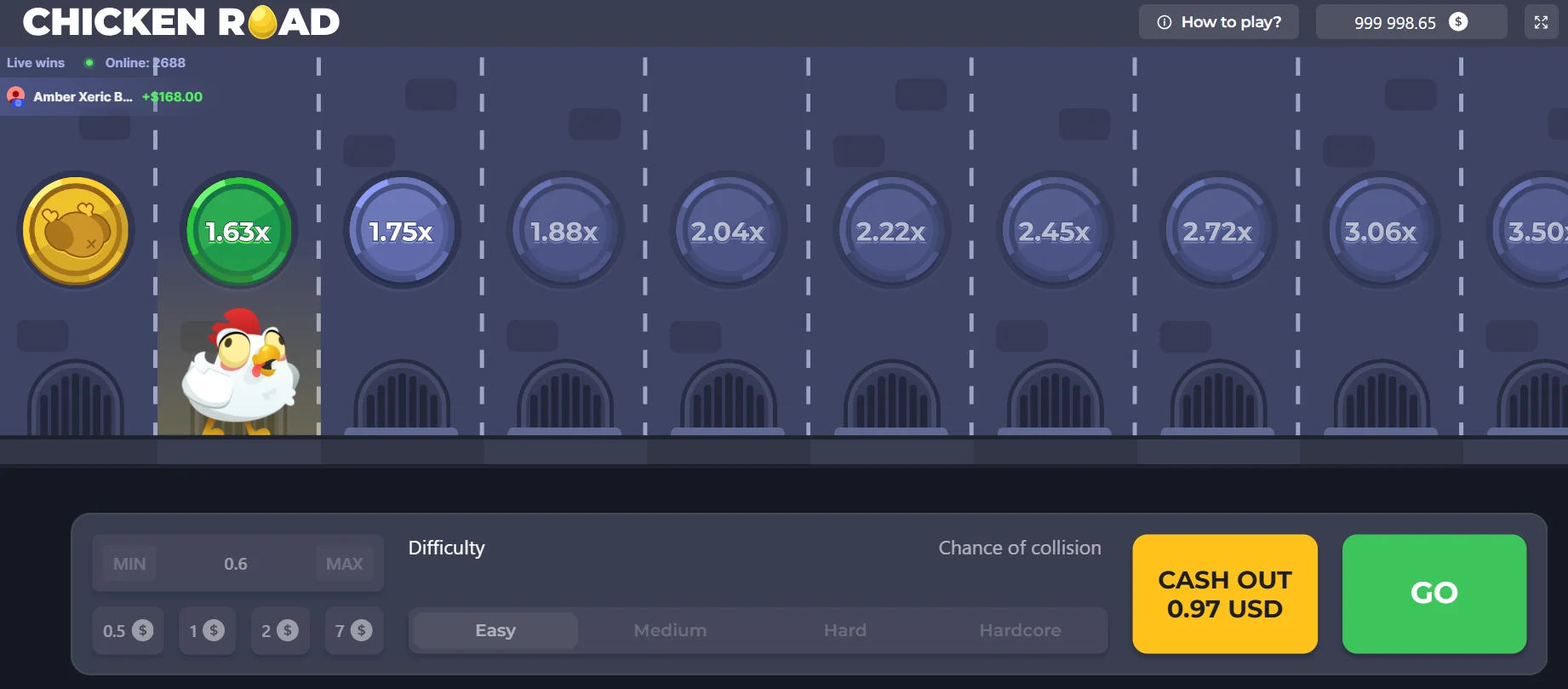The width and height of the screenshot is (1568, 689).
Task: Click the 2.22x multiplier coin
Action: click(891, 230)
